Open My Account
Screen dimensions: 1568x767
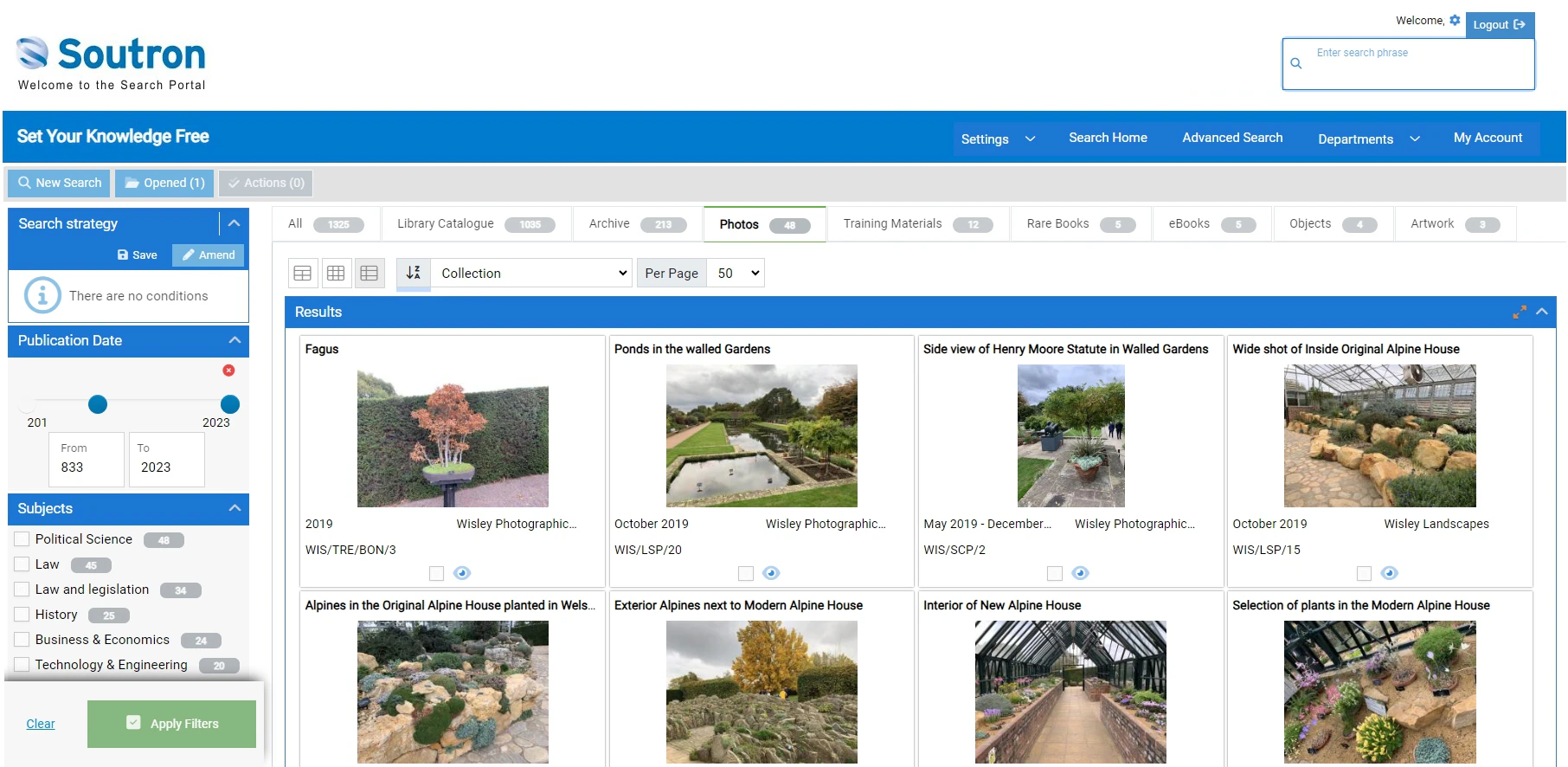point(1488,138)
